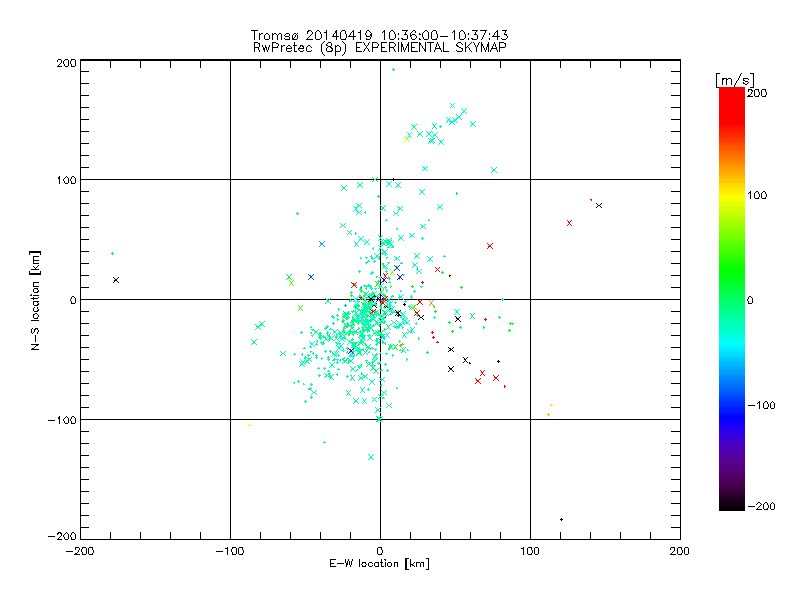
Task: Click the E-W axis "-100" tick label
Action: 230,551
